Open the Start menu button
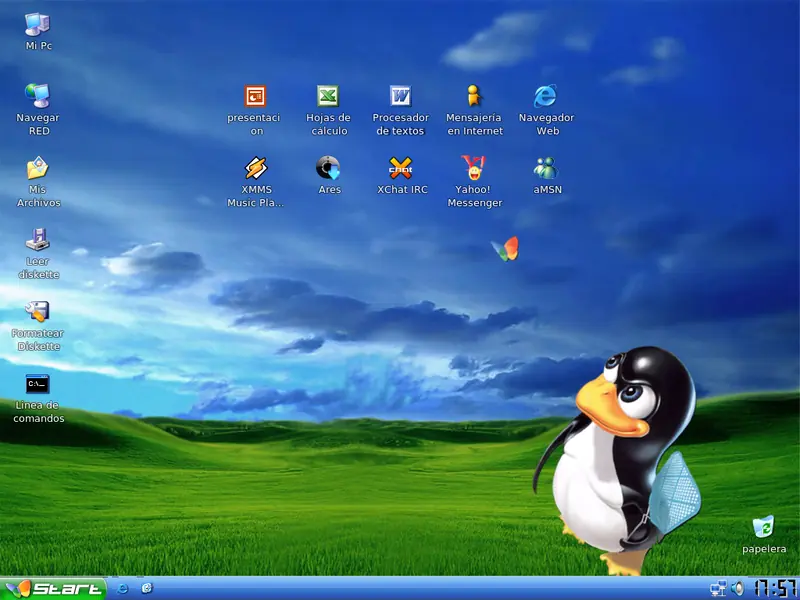Image resolution: width=800 pixels, height=600 pixels. click(54, 589)
